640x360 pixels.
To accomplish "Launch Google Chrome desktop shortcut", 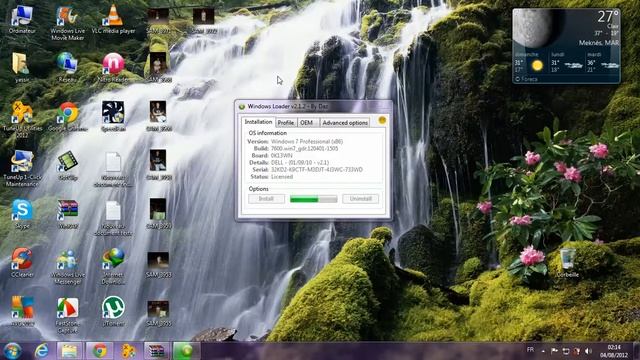I will 68,117.
